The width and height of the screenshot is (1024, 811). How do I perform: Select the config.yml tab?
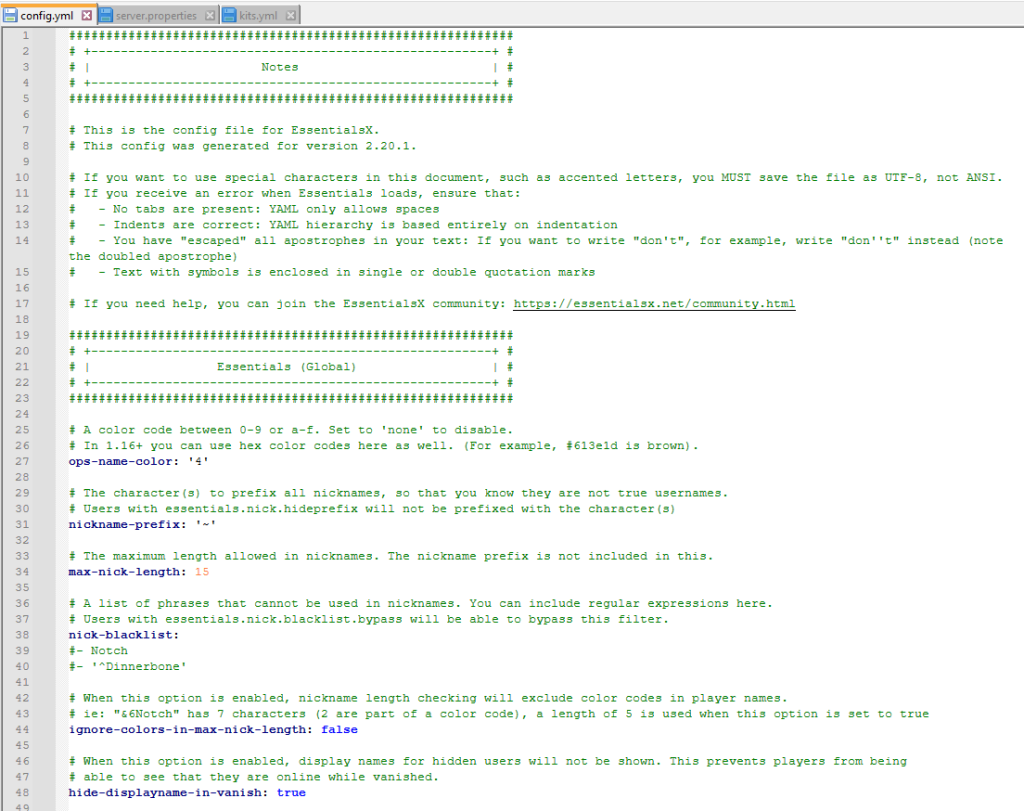pyautogui.click(x=45, y=16)
